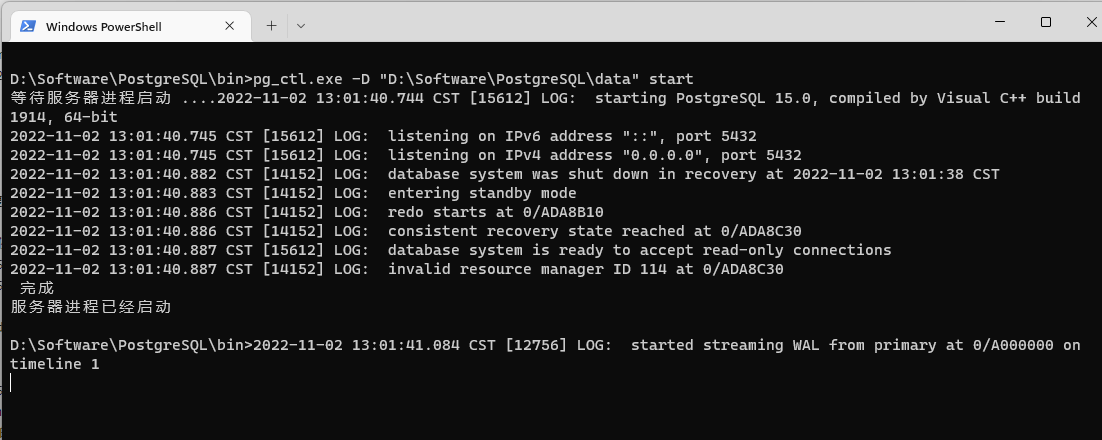This screenshot has width=1102, height=440.
Task: Click the PowerShell icon in the tab
Action: coord(27,26)
